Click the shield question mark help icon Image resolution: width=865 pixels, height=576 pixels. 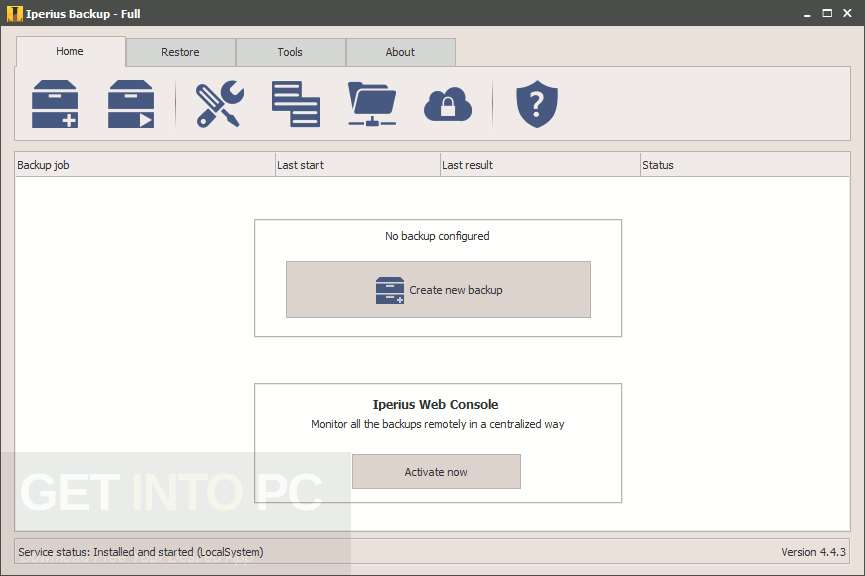click(x=537, y=104)
